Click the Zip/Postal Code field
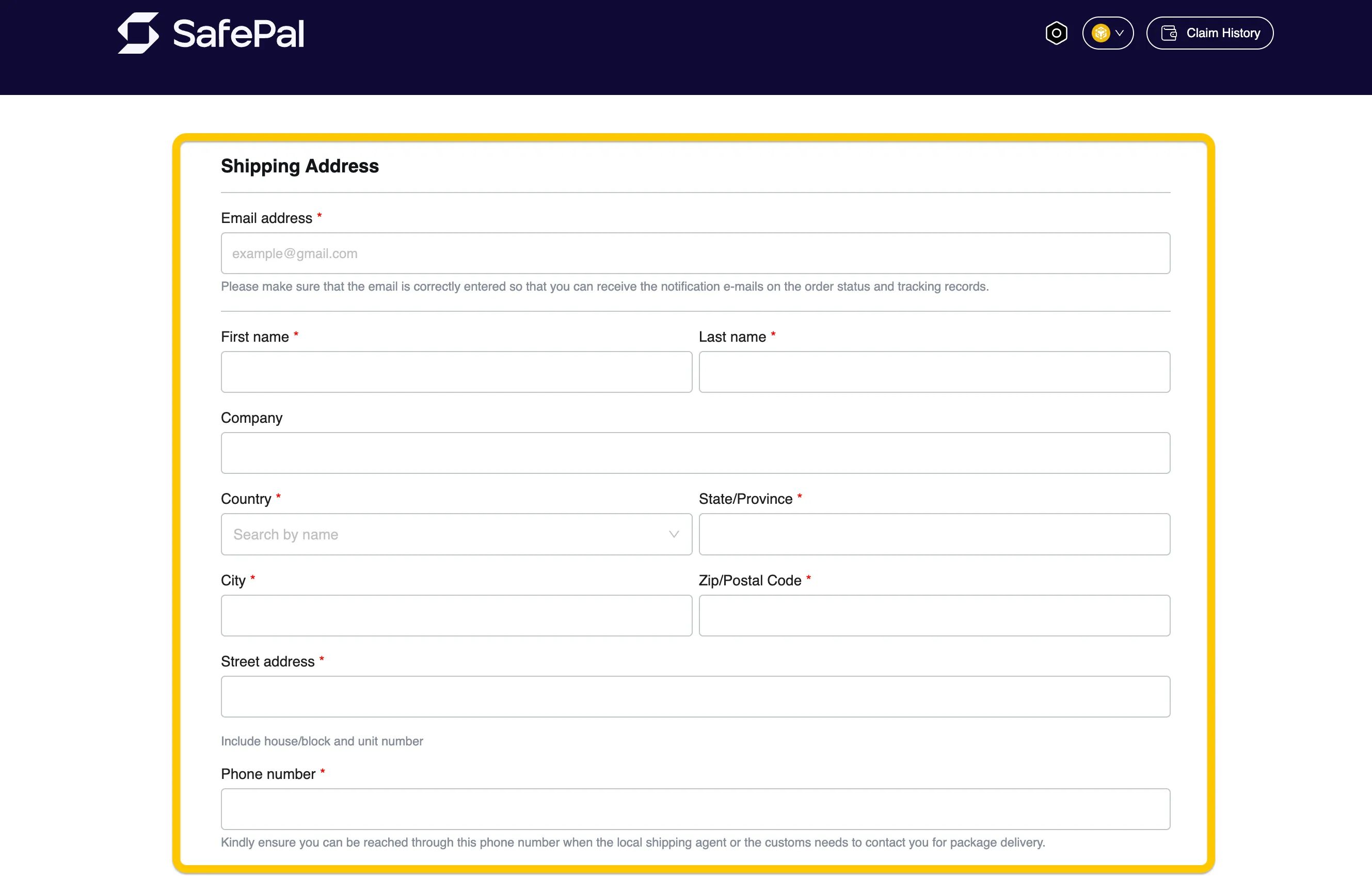This screenshot has width=1372, height=892. (934, 616)
